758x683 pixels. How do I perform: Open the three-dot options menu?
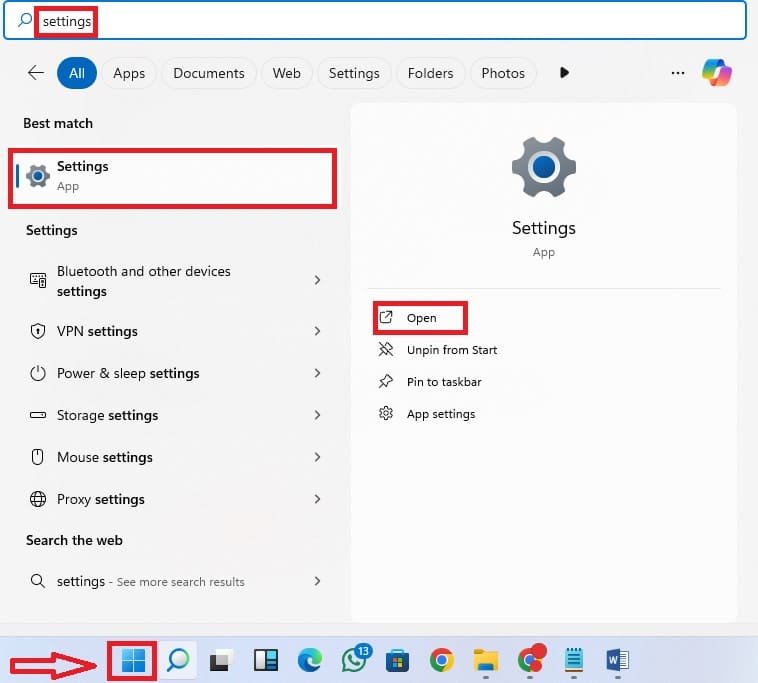(x=678, y=73)
